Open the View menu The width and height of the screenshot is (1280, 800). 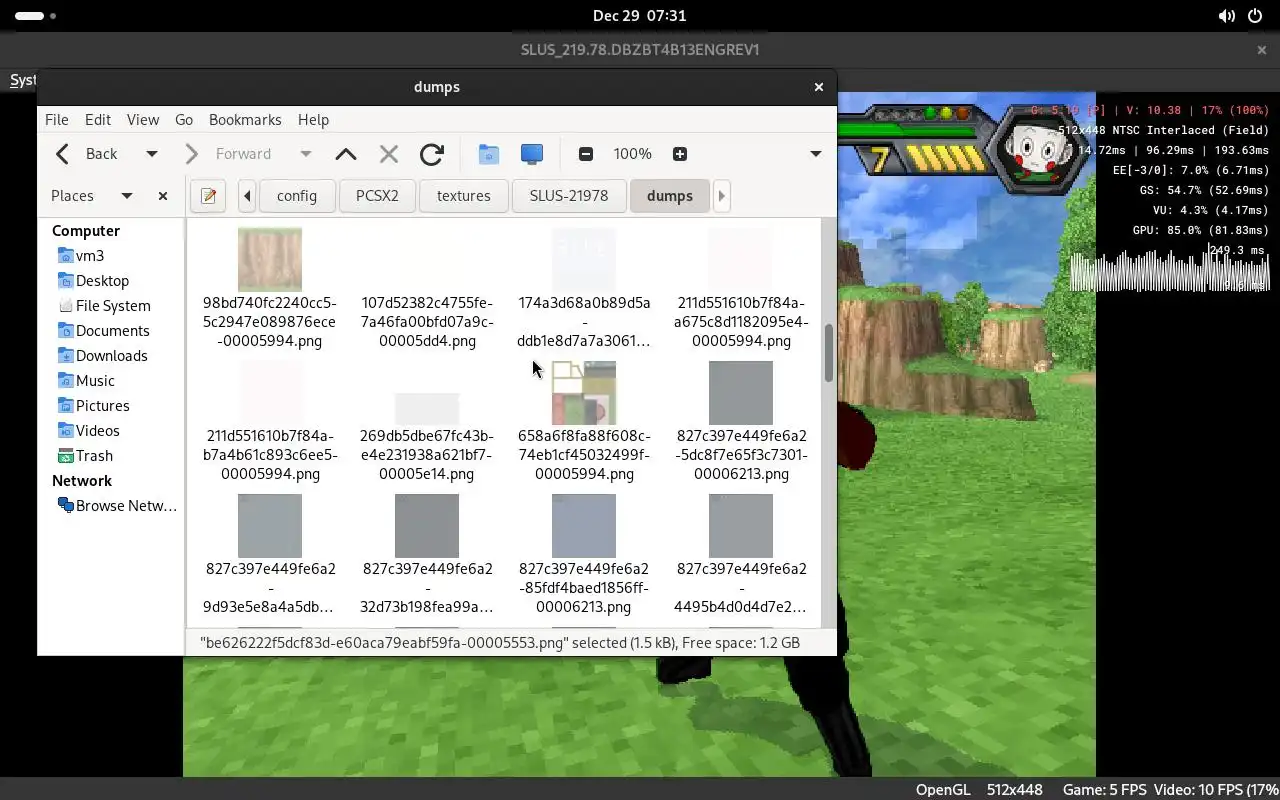(143, 120)
